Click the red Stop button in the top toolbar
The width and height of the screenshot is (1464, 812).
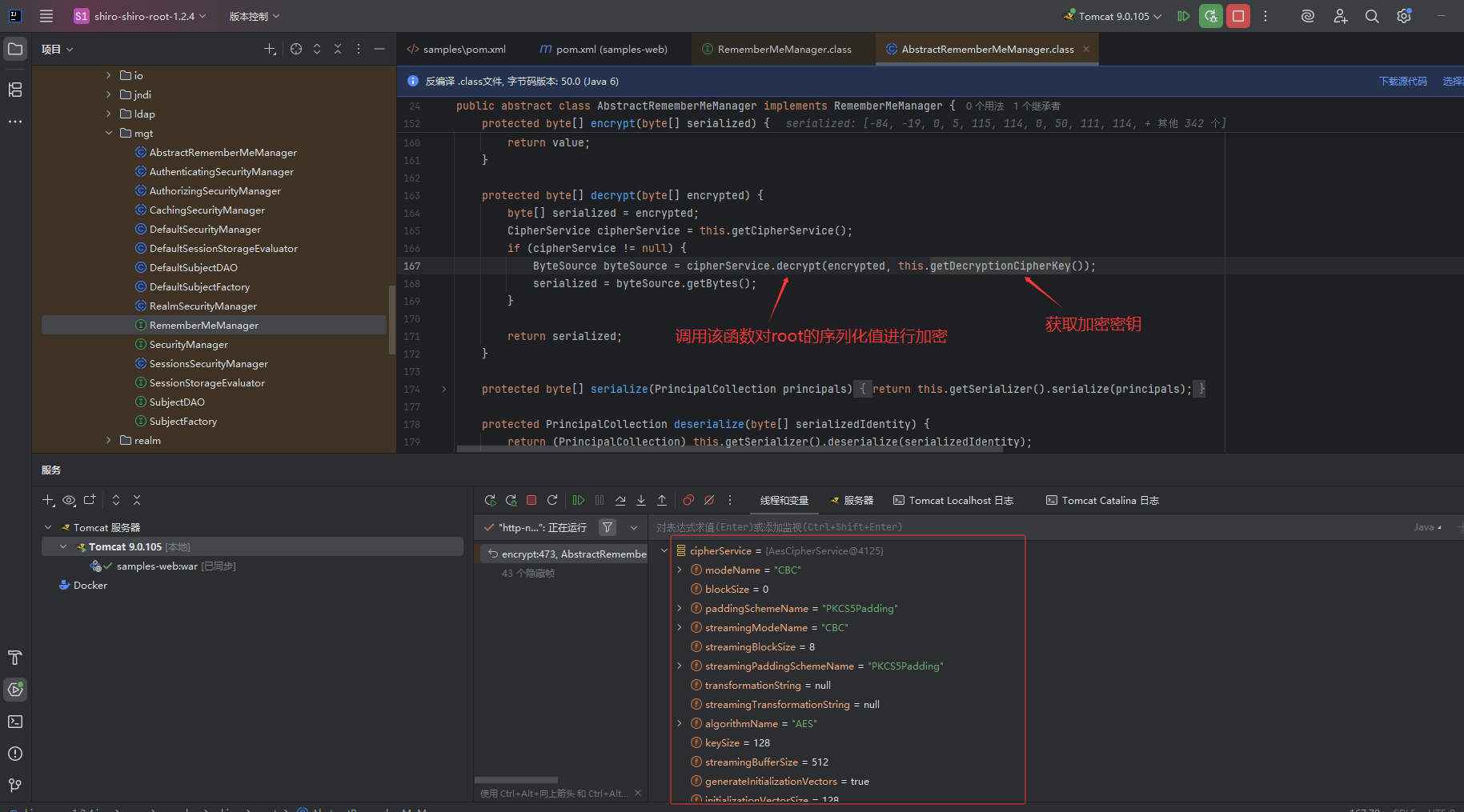click(x=1237, y=16)
